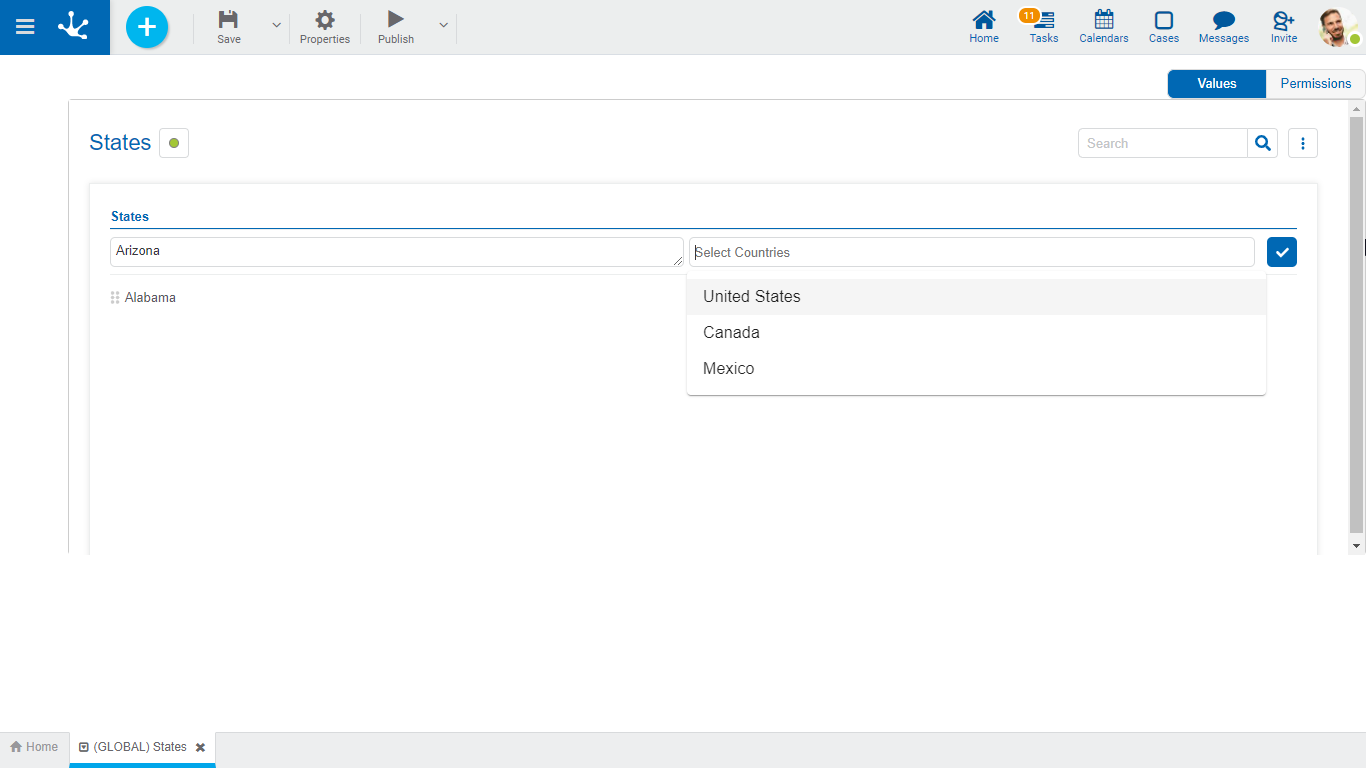Click the search magnifier button
Viewport: 1366px width, 768px height.
click(x=1263, y=143)
